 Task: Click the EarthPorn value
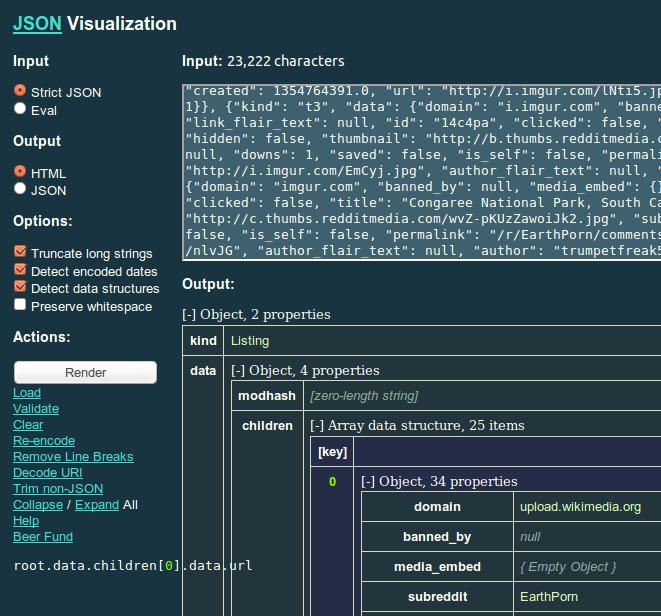tap(549, 597)
